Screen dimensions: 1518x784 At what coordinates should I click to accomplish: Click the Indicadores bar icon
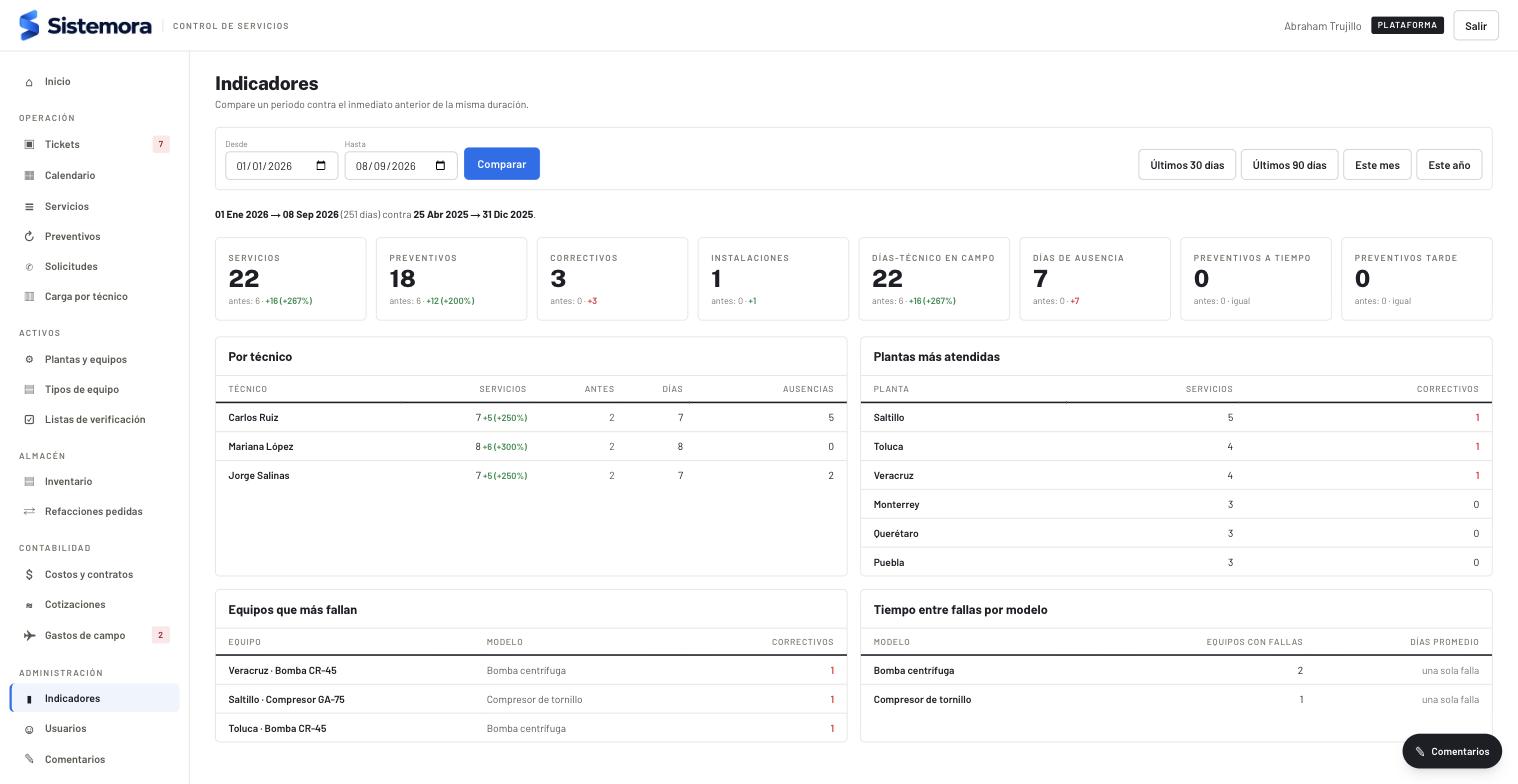tap(29, 699)
